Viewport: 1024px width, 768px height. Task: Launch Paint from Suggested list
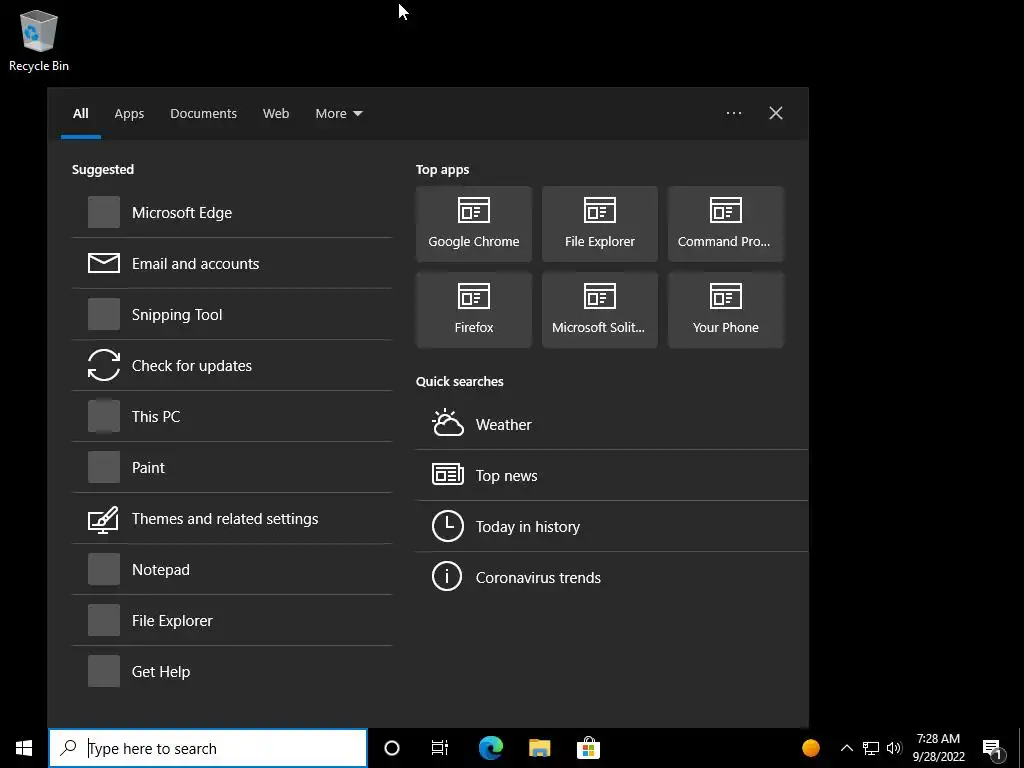232,467
